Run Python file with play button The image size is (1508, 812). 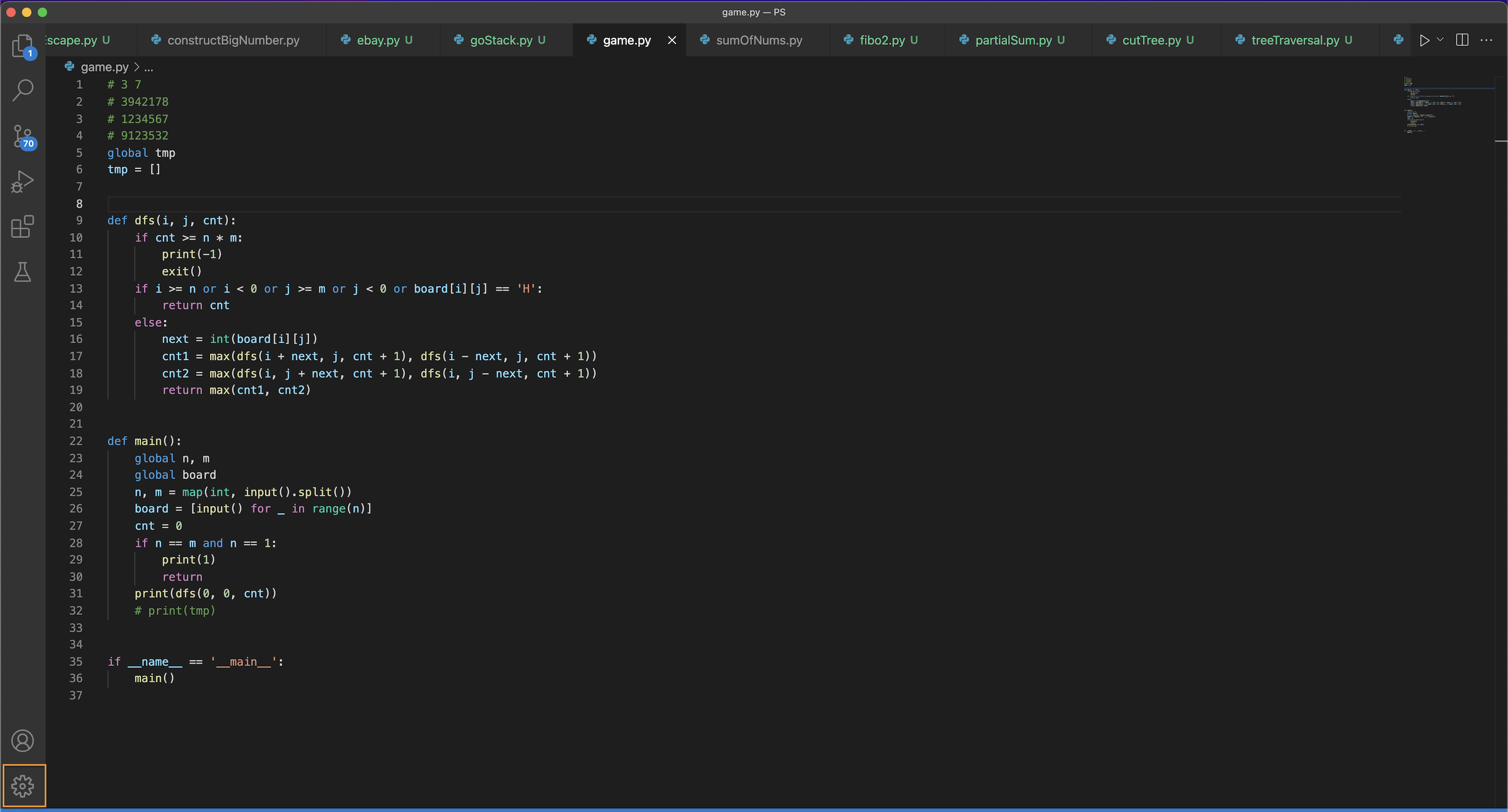1425,40
